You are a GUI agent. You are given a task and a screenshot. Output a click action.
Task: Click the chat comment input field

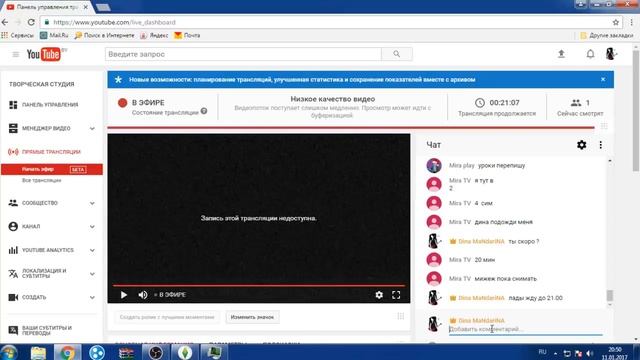[525, 329]
